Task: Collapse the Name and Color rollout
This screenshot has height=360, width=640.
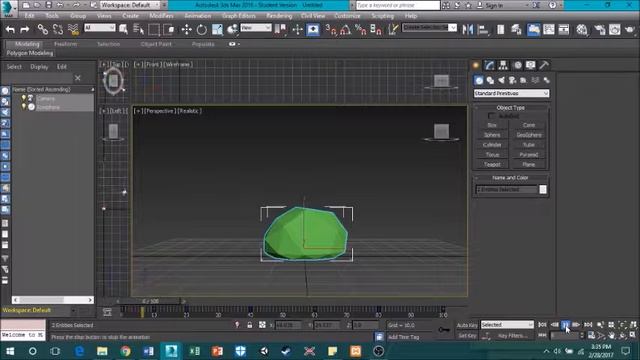Action: click(x=511, y=178)
